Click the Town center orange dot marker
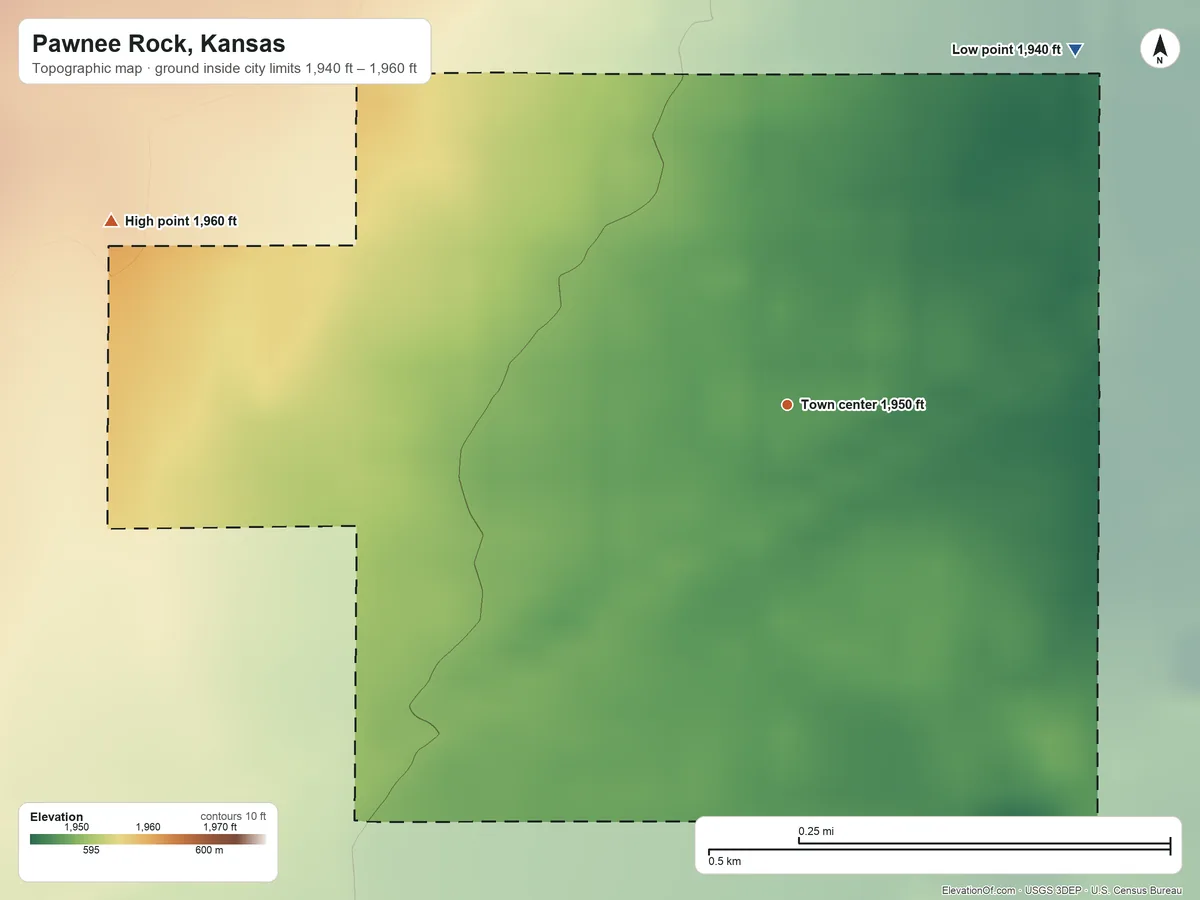This screenshot has width=1200, height=900. [787, 404]
